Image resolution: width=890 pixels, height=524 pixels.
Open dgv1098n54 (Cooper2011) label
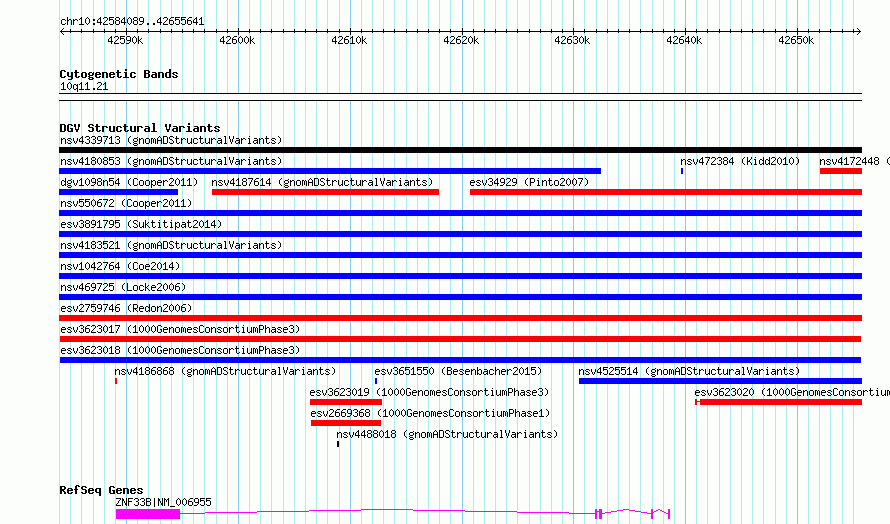click(x=129, y=182)
